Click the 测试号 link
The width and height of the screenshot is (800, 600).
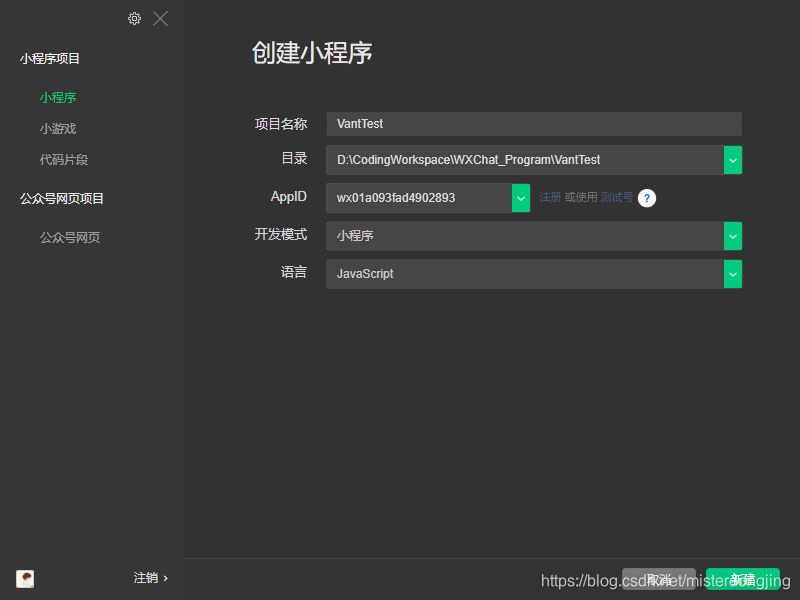point(616,197)
